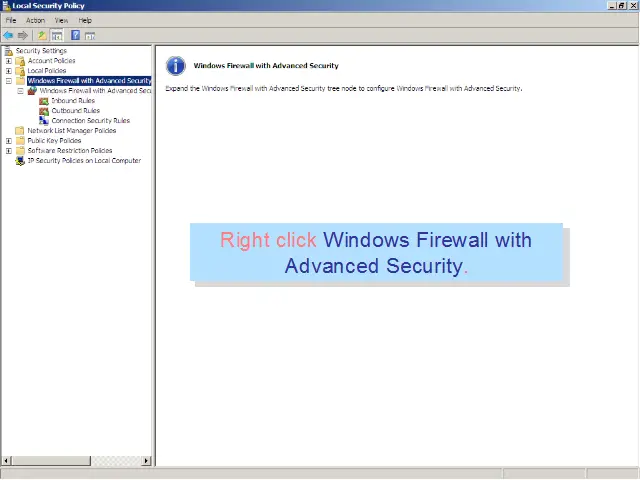
Task: Click the highlighted Windows Firewall folder icon
Action: [20, 81]
